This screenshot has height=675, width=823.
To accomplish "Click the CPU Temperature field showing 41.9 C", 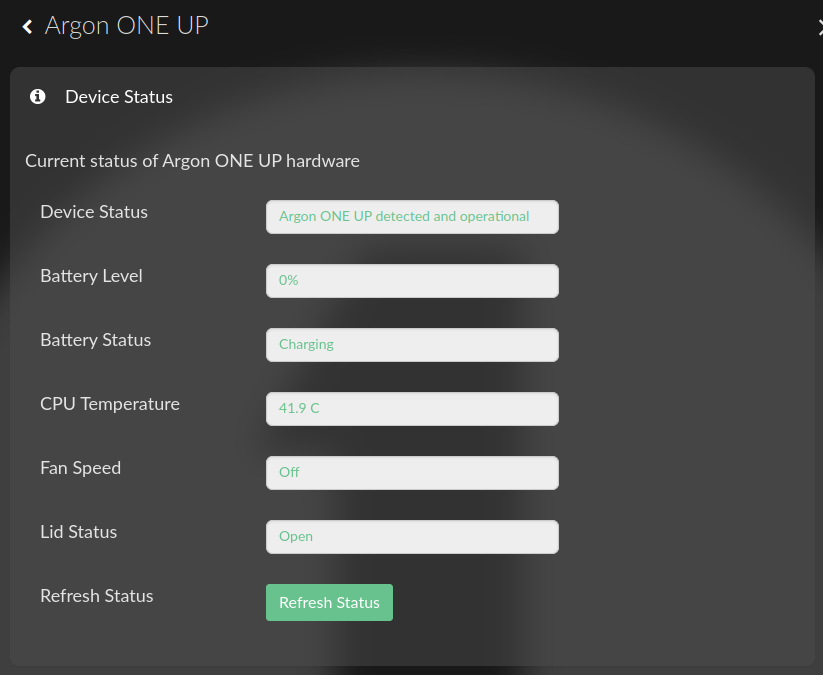I will click(412, 409).
